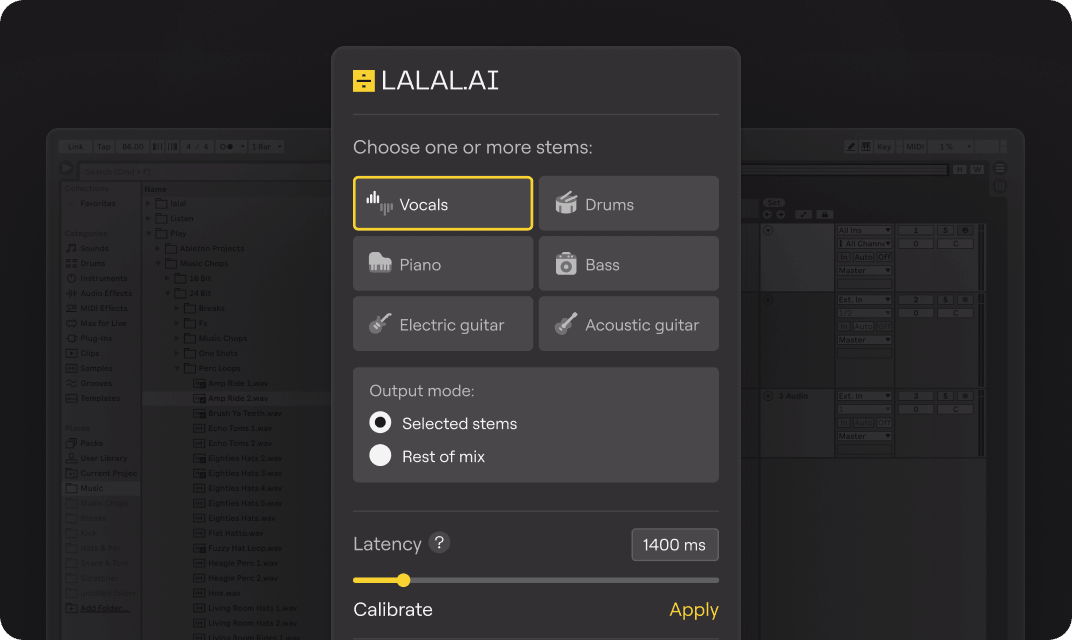
Task: Click the Latency slider handle
Action: 403,580
